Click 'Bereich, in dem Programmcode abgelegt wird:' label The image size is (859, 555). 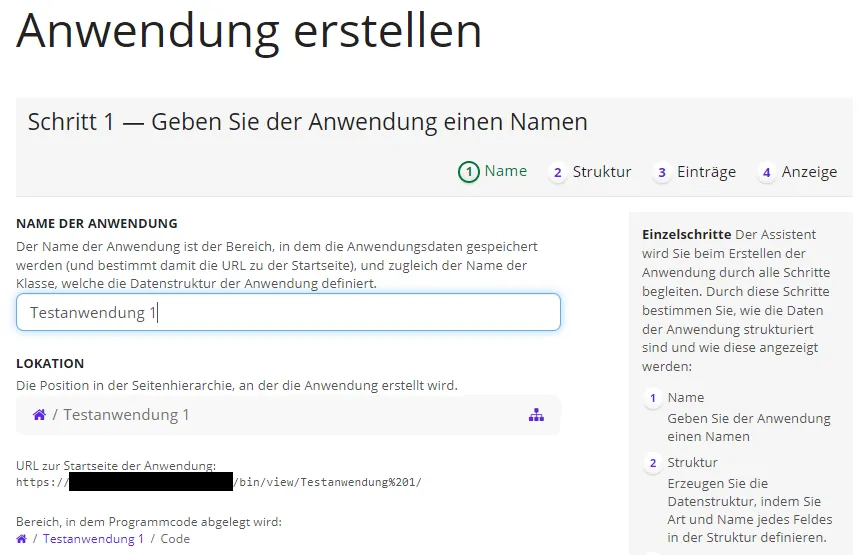click(148, 522)
